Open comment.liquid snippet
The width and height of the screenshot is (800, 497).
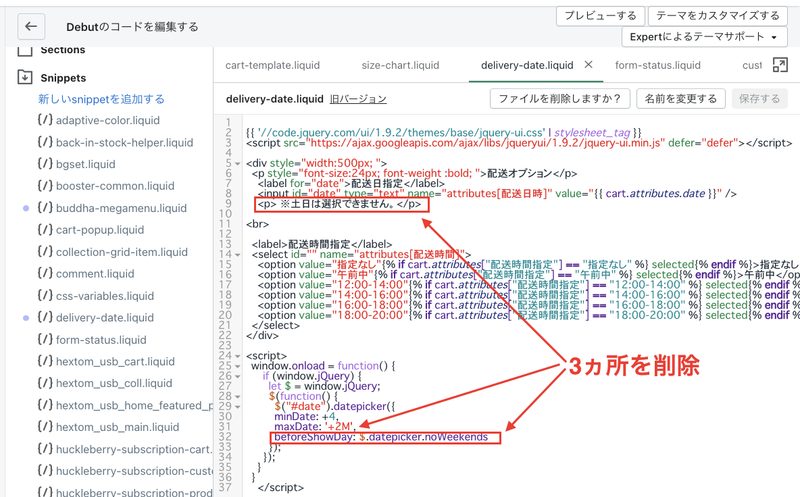(x=95, y=274)
